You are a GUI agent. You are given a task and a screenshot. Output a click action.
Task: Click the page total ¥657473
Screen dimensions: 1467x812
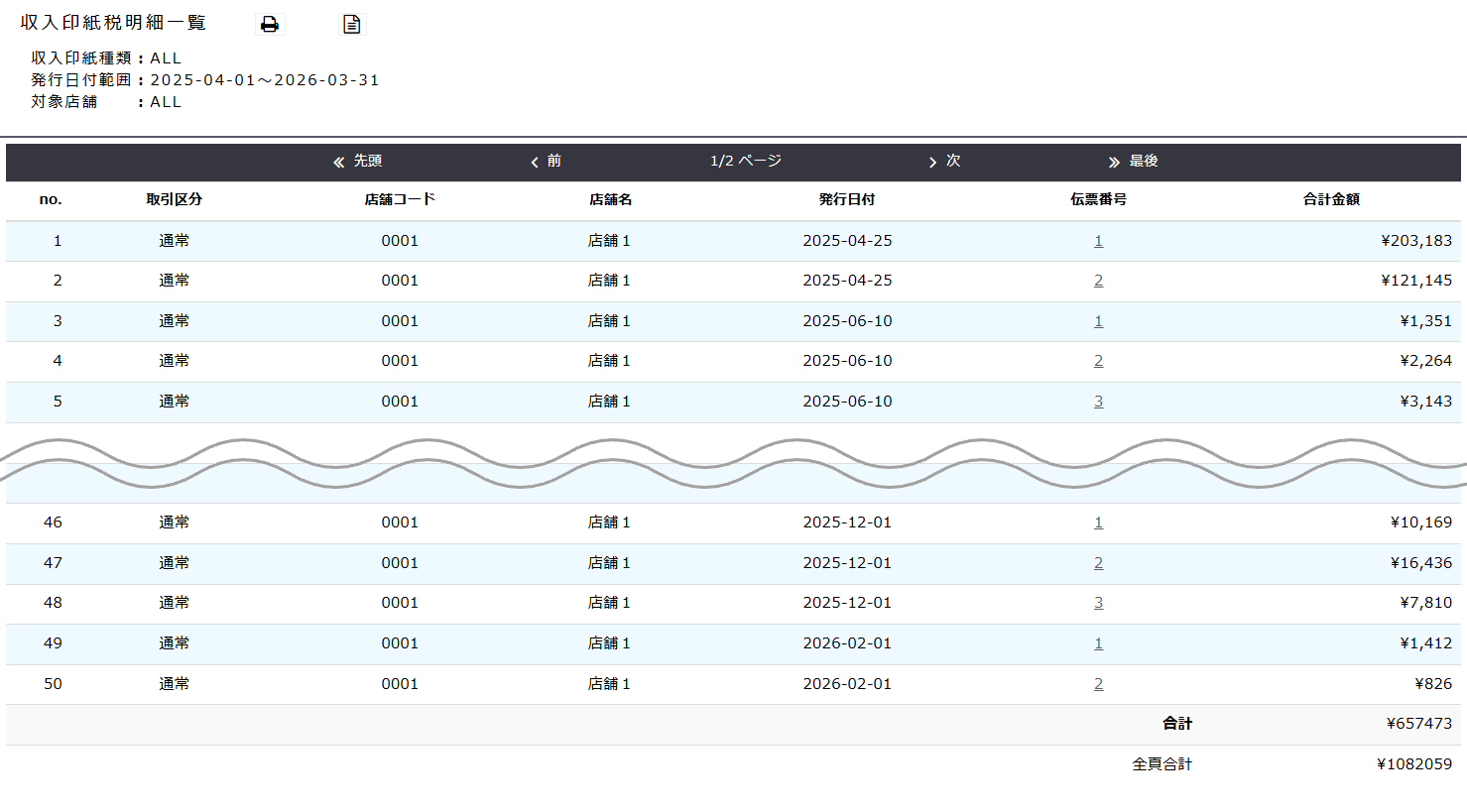coord(1419,724)
